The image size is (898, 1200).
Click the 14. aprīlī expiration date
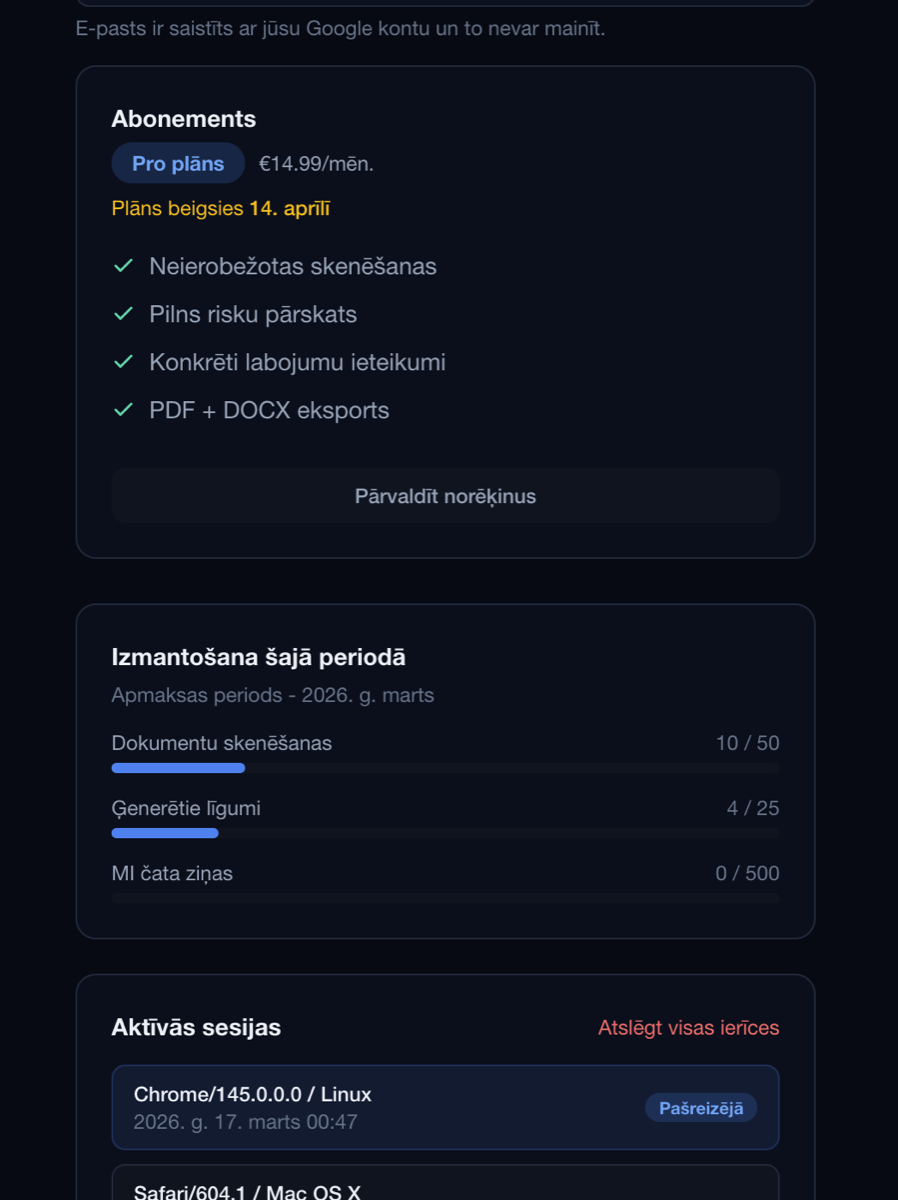[x=290, y=208]
